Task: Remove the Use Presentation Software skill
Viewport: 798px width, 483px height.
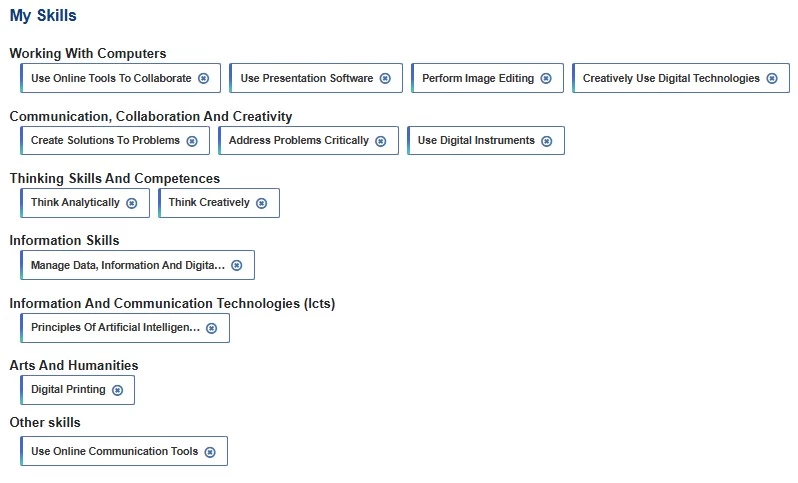Action: click(x=385, y=78)
